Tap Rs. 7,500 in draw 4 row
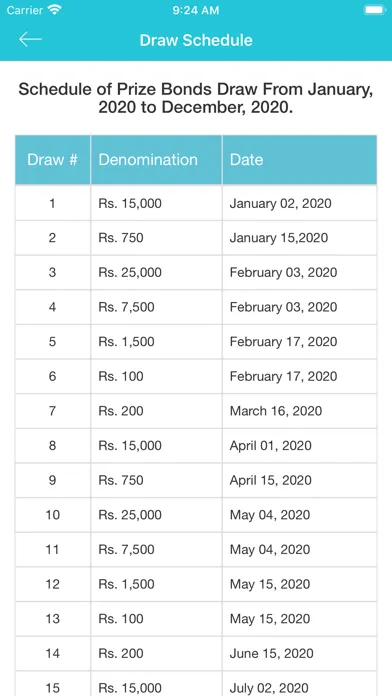 [x=127, y=307]
